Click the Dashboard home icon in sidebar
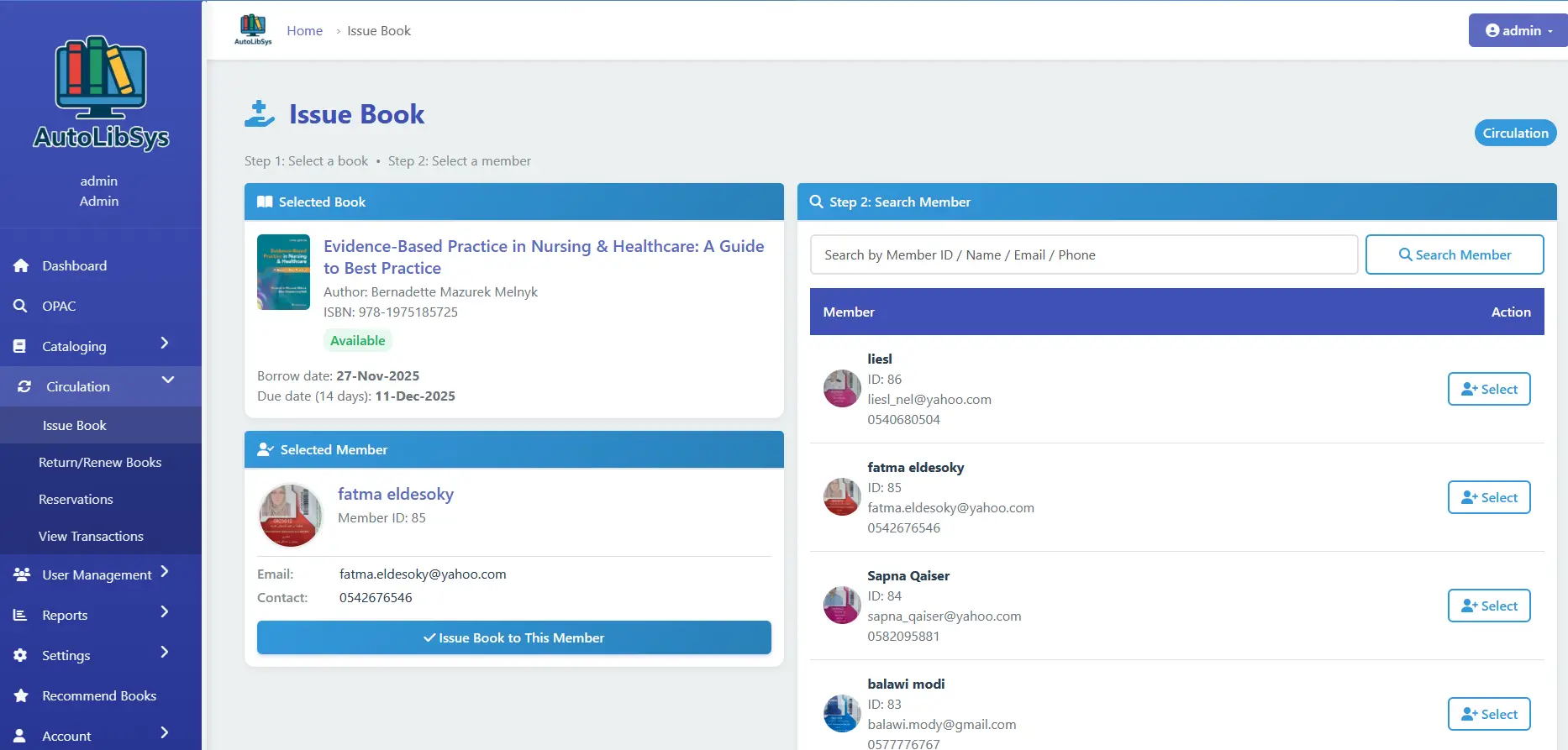 click(21, 265)
